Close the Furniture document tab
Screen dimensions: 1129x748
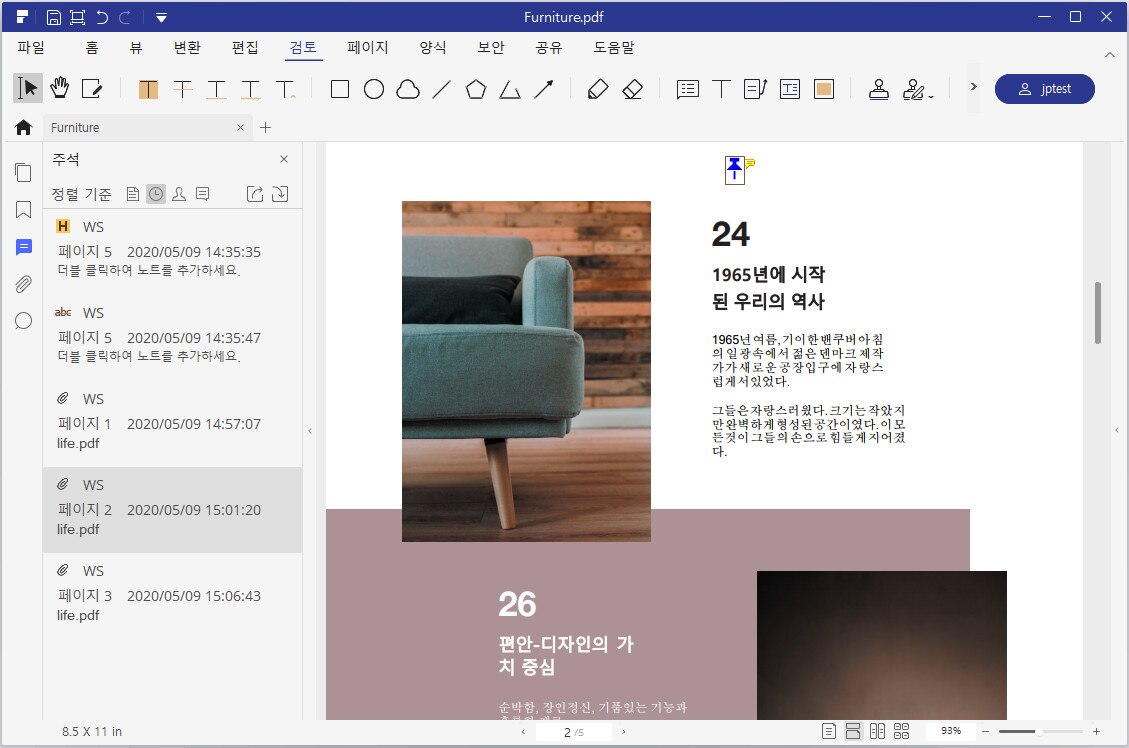pos(240,127)
